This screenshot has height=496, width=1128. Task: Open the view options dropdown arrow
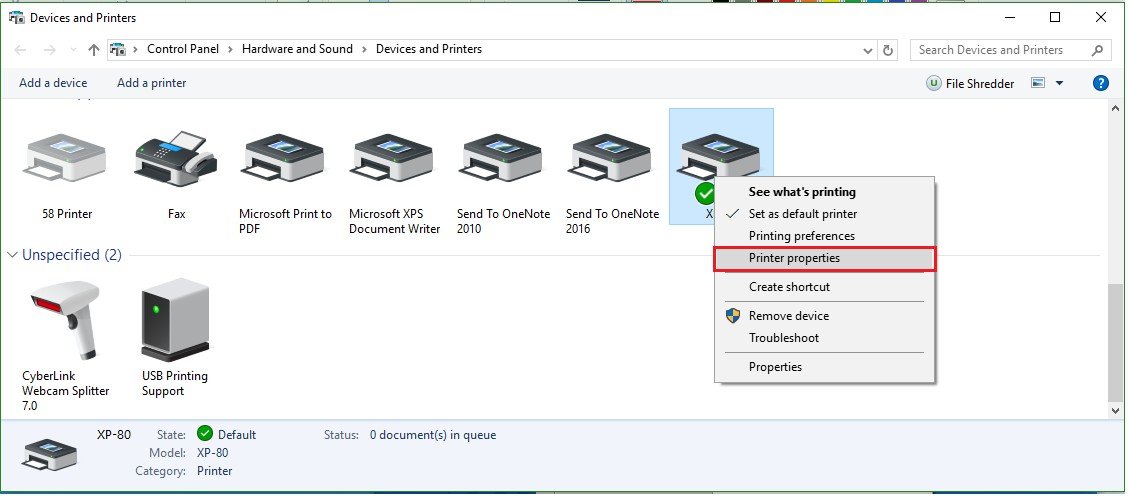click(x=1059, y=83)
